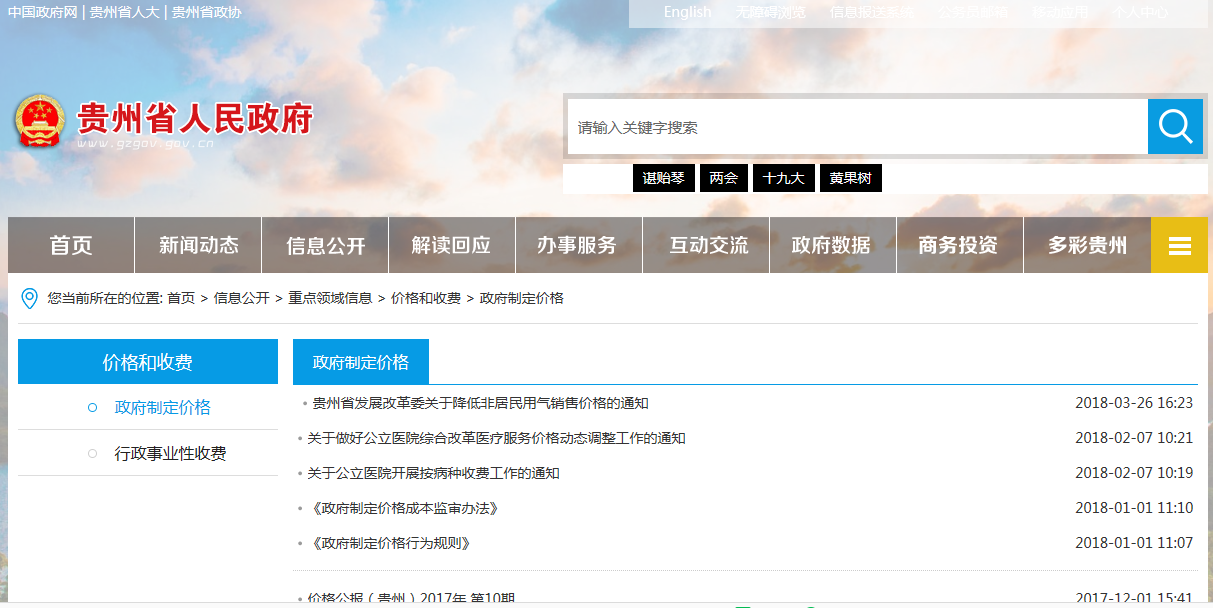
Task: Open the 信息公开 navigation menu
Action: point(325,246)
